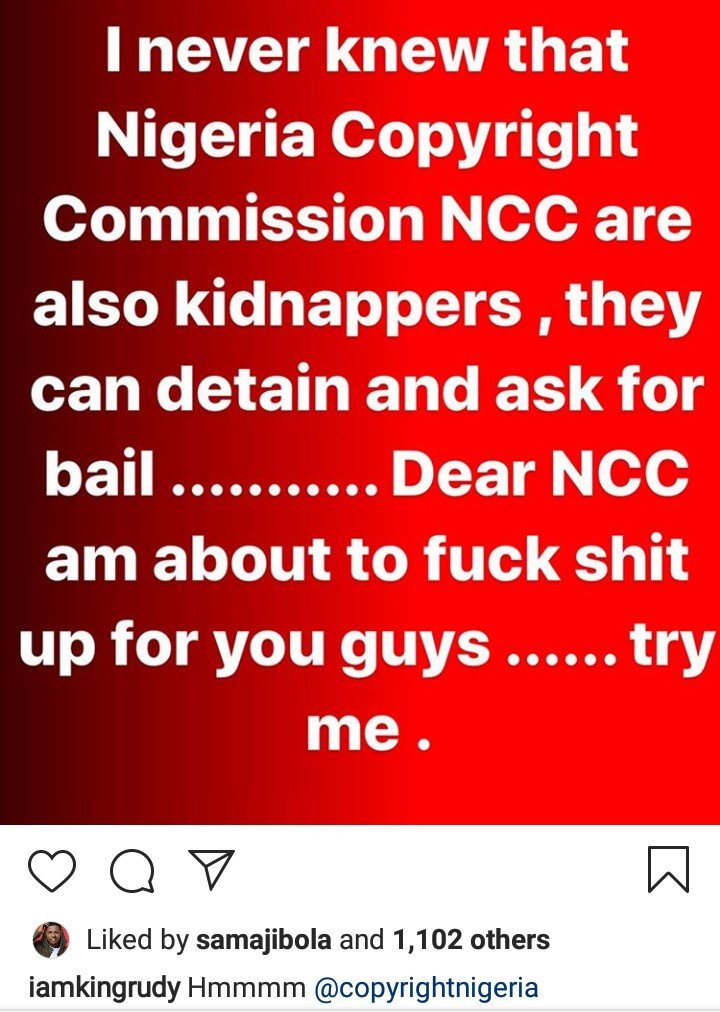Click the 'Liked by' text
The image size is (720, 1012).
click(x=137, y=940)
